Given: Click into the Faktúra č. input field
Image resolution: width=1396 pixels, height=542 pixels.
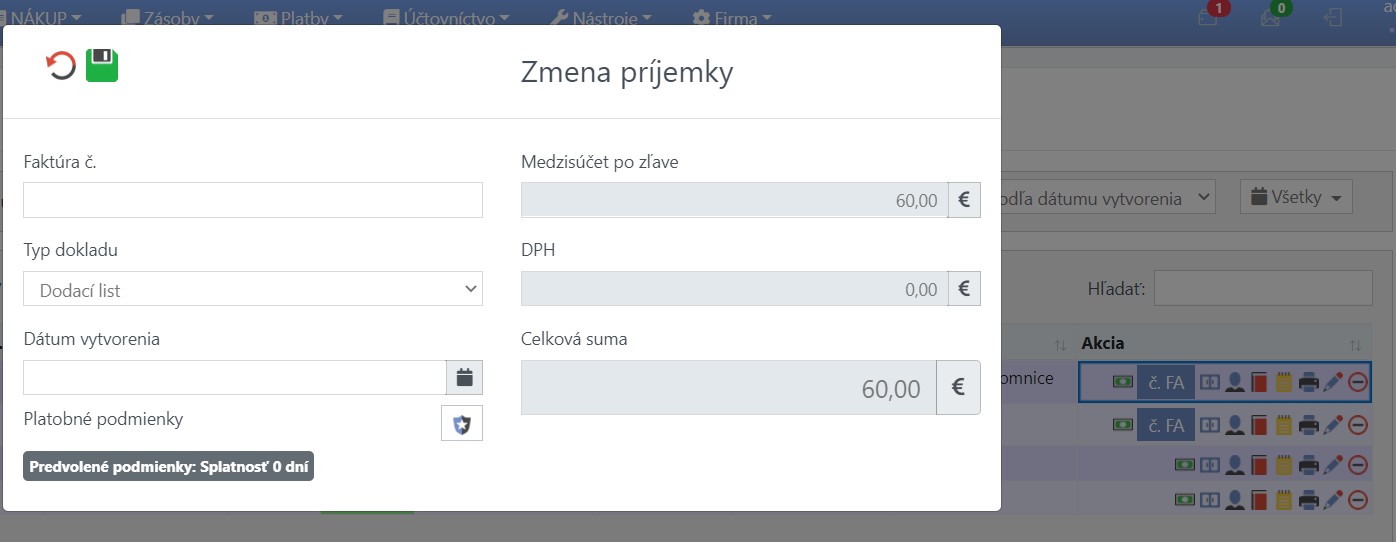Looking at the screenshot, I should [253, 200].
